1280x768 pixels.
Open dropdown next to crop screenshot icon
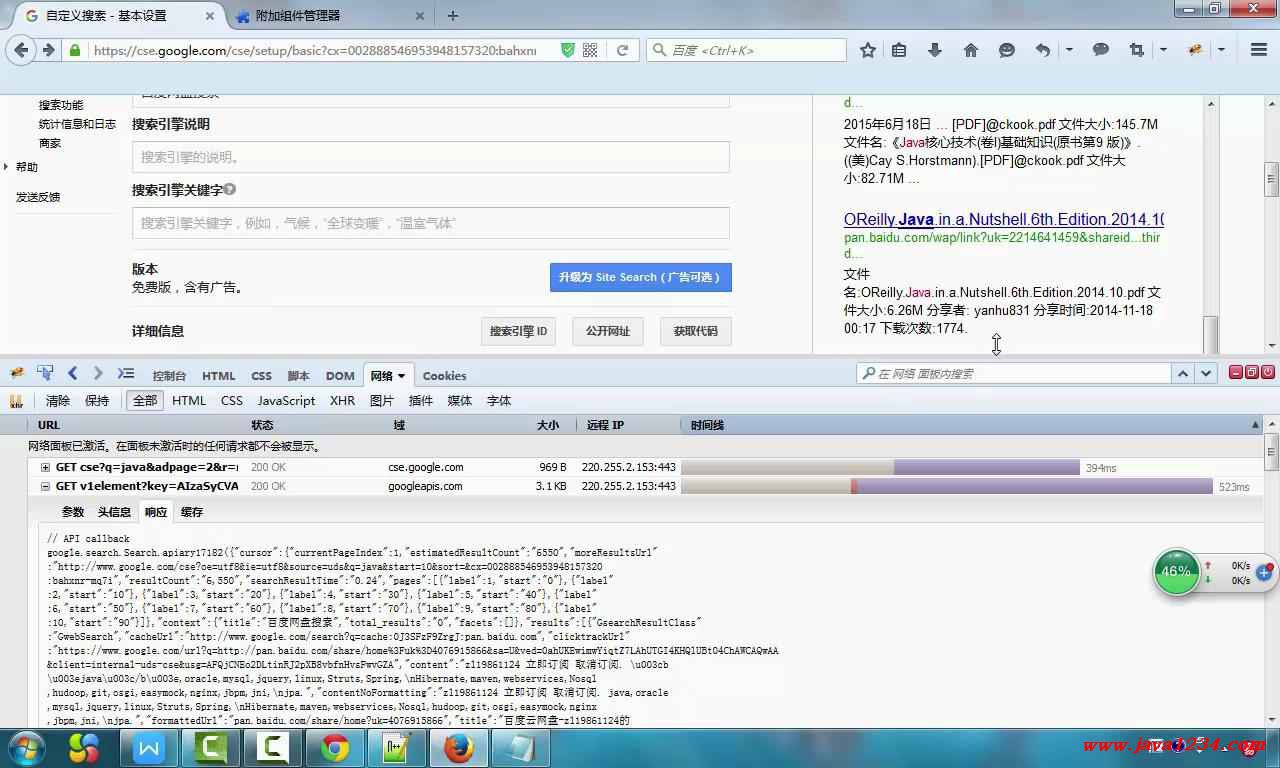coord(1163,50)
